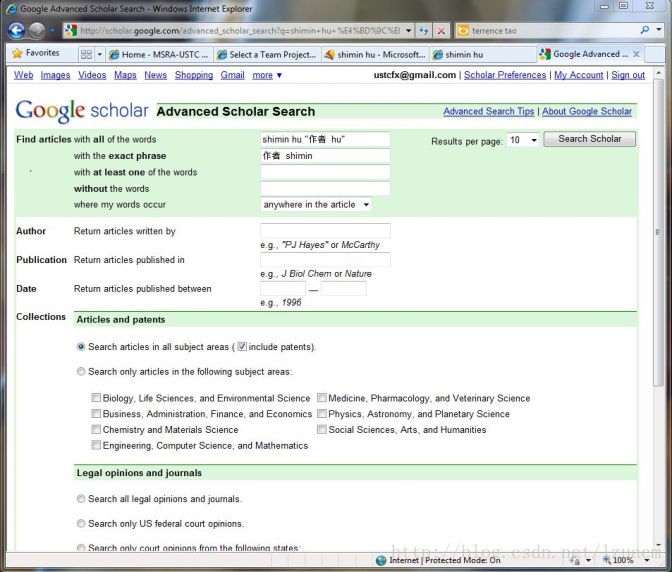Toggle the include patents checkbox
The height and width of the screenshot is (572, 672).
point(242,346)
